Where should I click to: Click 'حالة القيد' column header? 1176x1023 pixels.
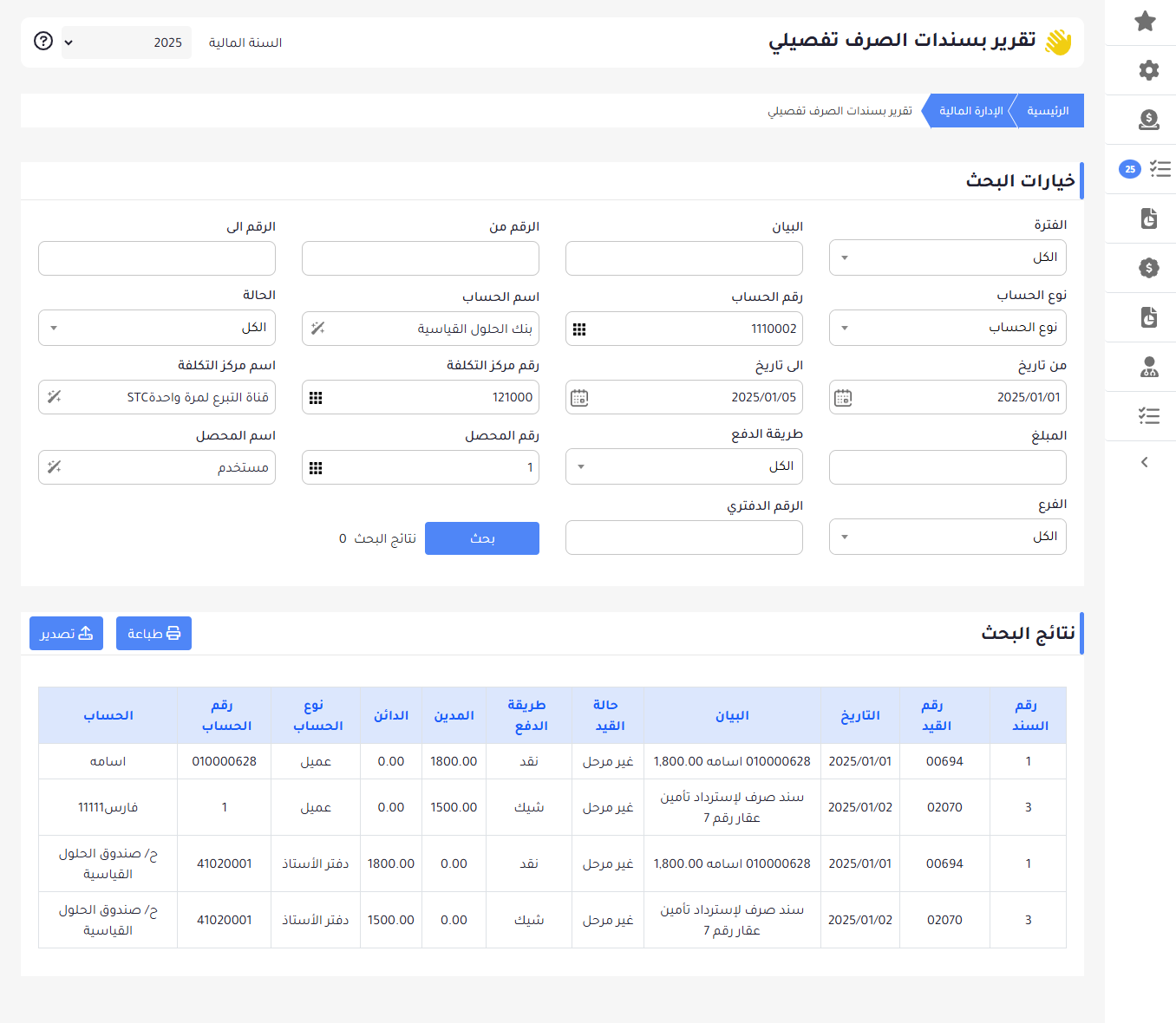click(x=608, y=715)
